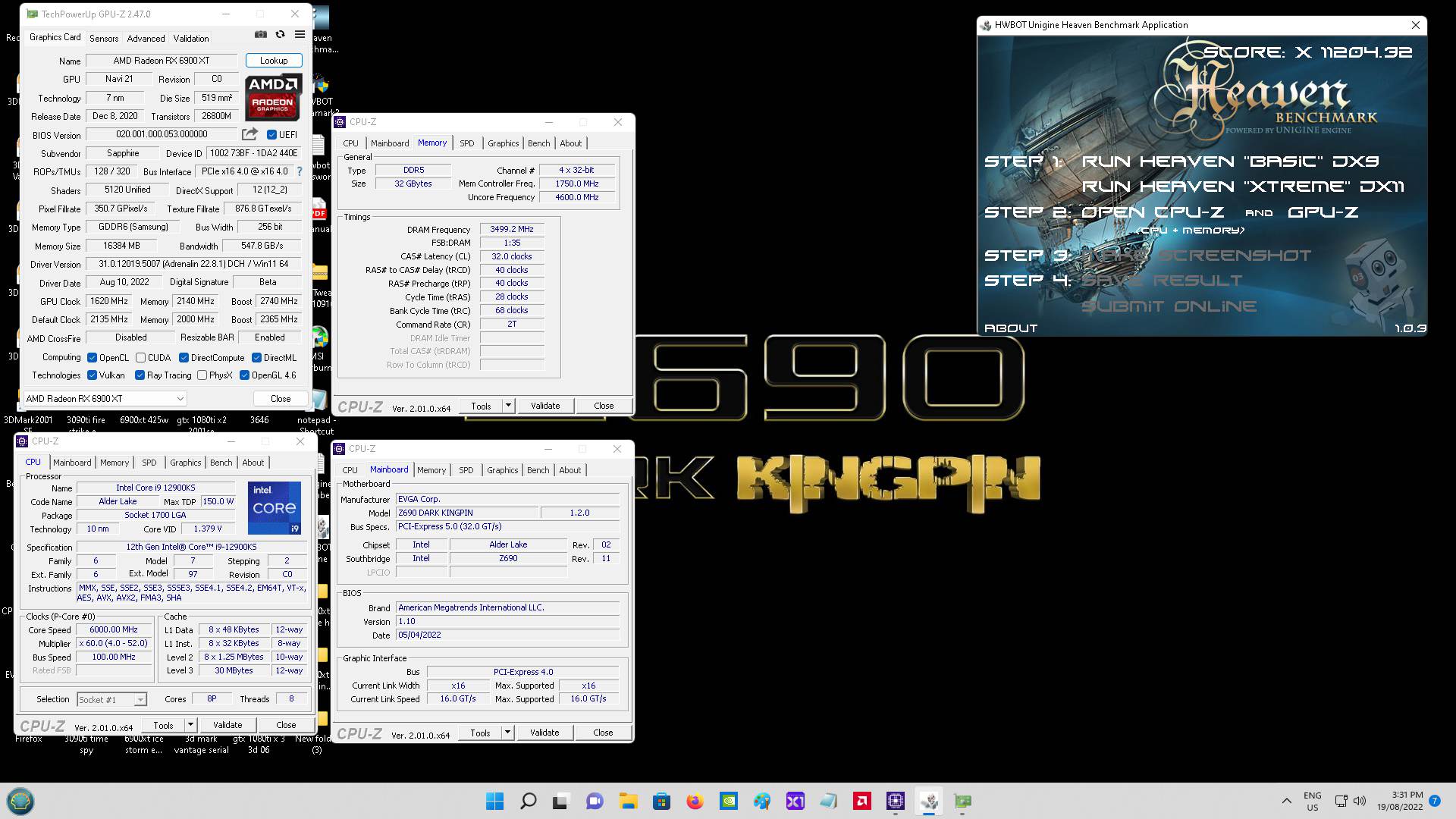
Task: Toggle the OpenGL 4.6 checkbox
Action: coord(244,375)
